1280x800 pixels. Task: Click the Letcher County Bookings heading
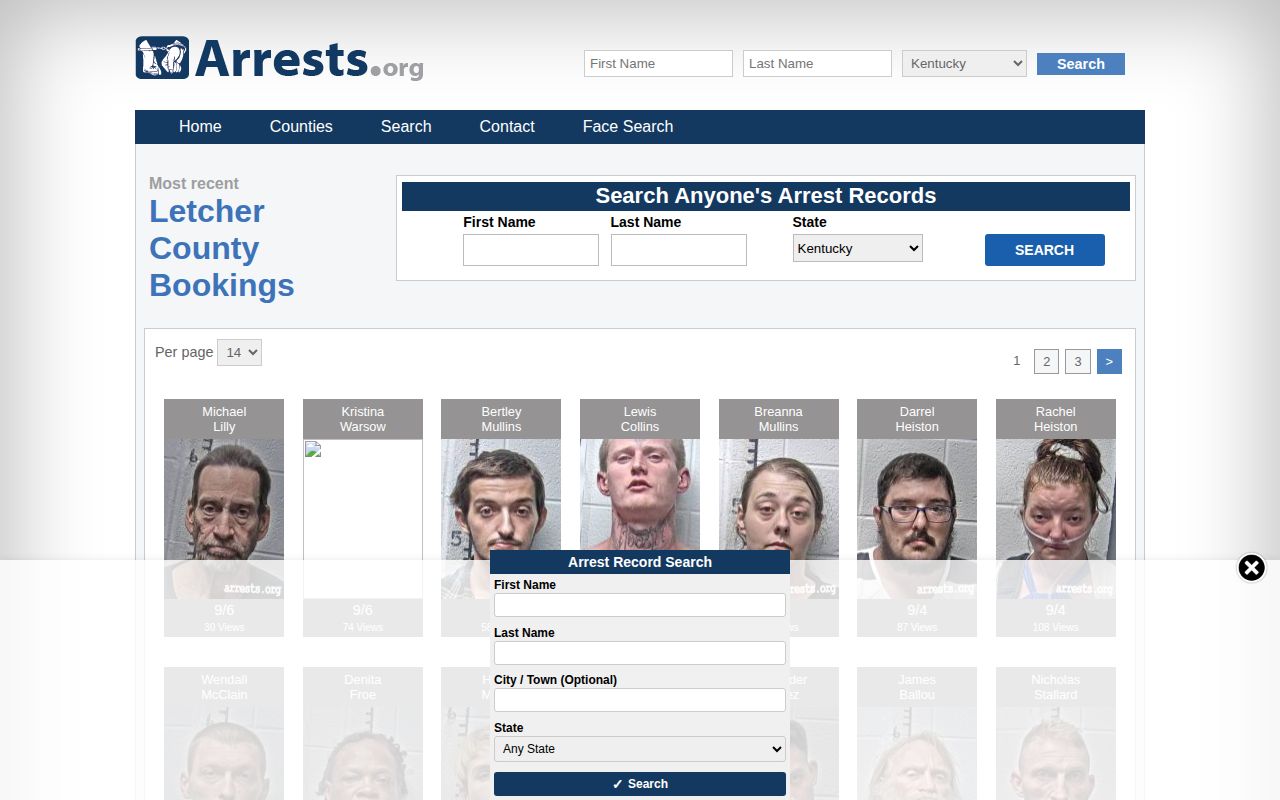(222, 248)
